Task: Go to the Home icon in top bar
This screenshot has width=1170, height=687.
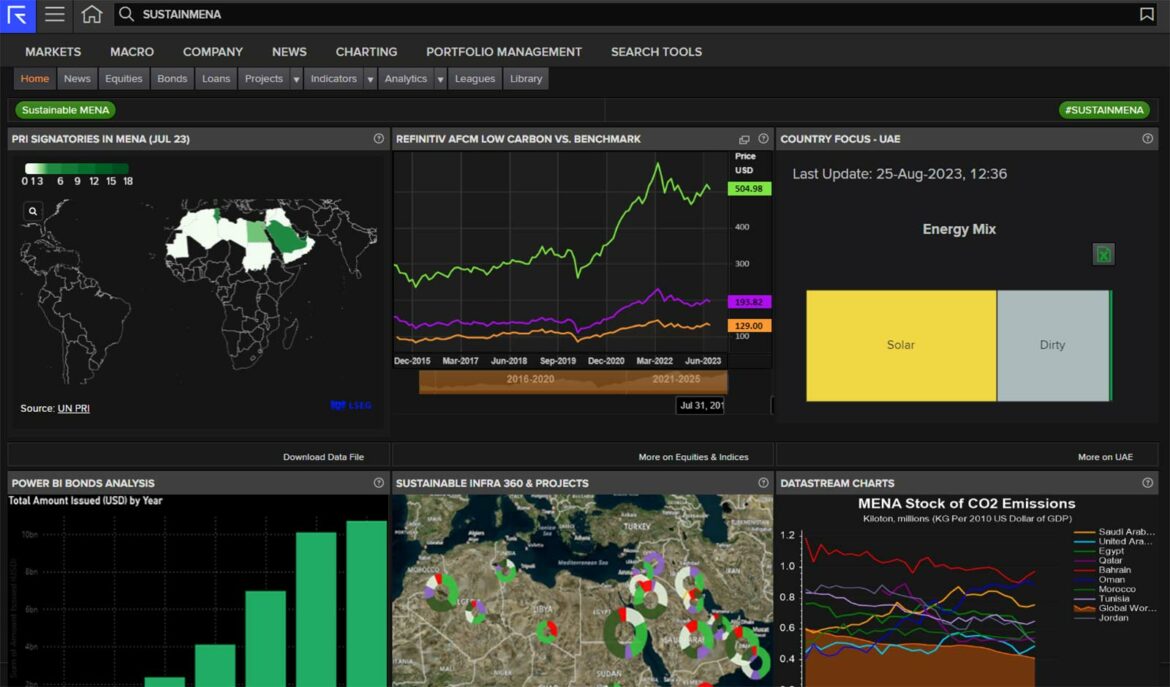Action: pyautogui.click(x=92, y=15)
